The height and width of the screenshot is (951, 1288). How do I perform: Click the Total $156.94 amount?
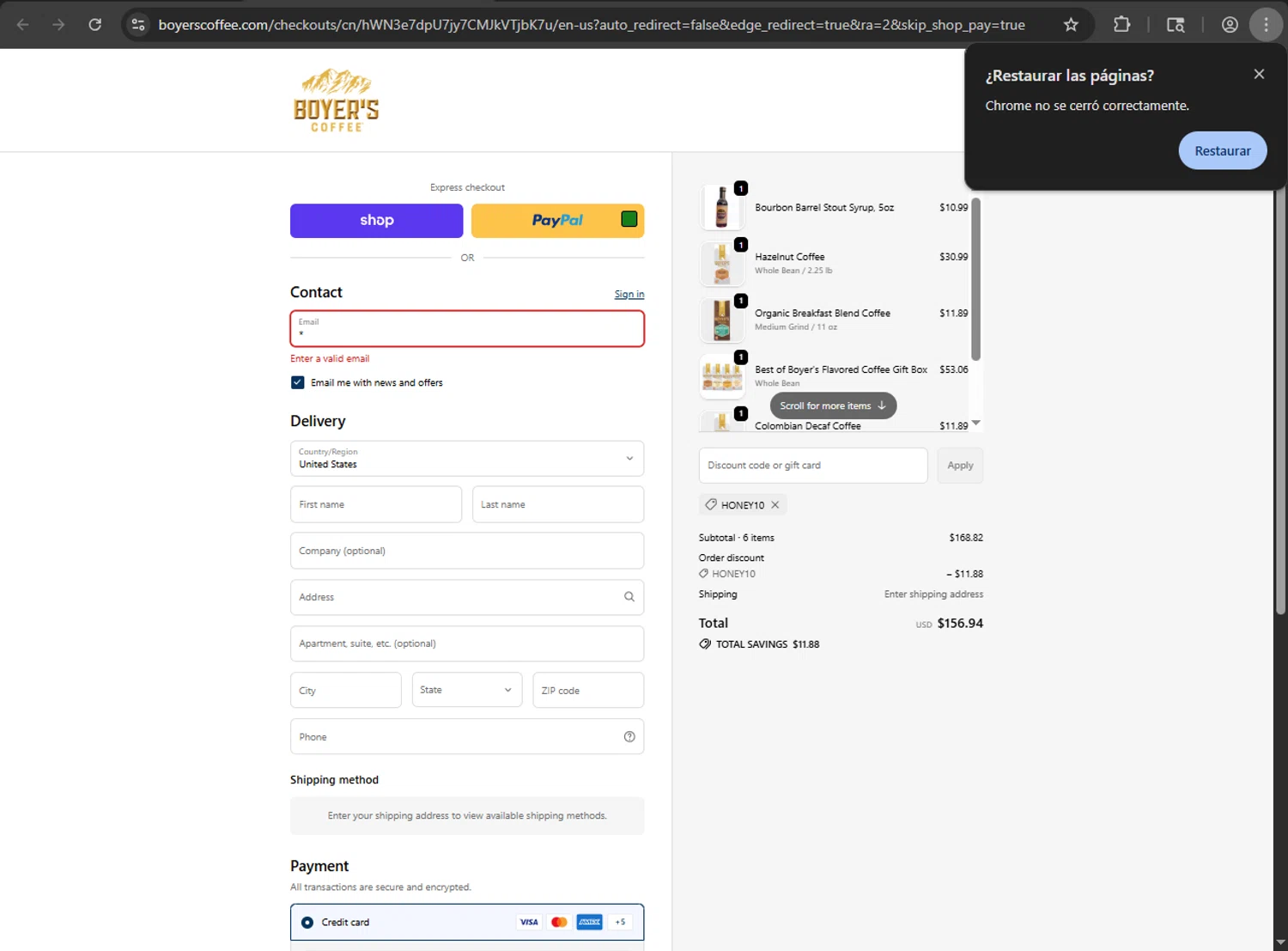coord(960,623)
